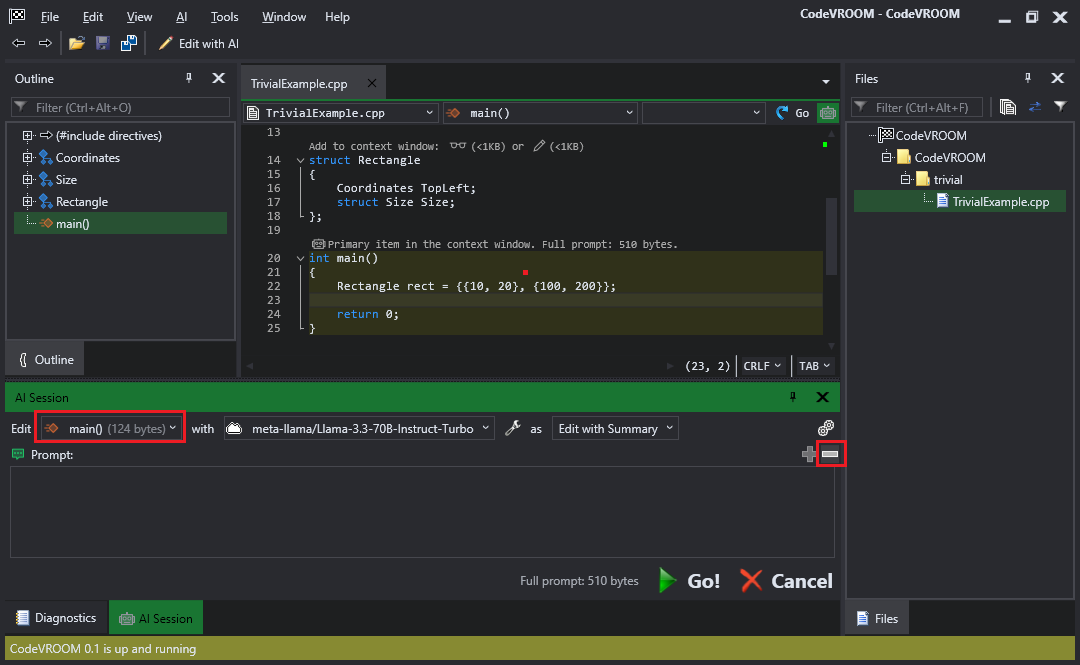The width and height of the screenshot is (1080, 665).
Task: Open the editor tab list dropdown arrow
Action: coord(826,83)
